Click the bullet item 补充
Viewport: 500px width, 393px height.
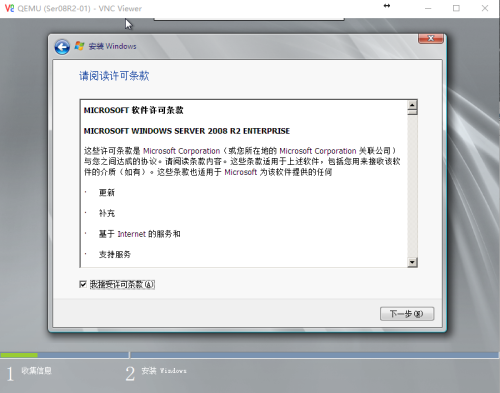[107, 213]
